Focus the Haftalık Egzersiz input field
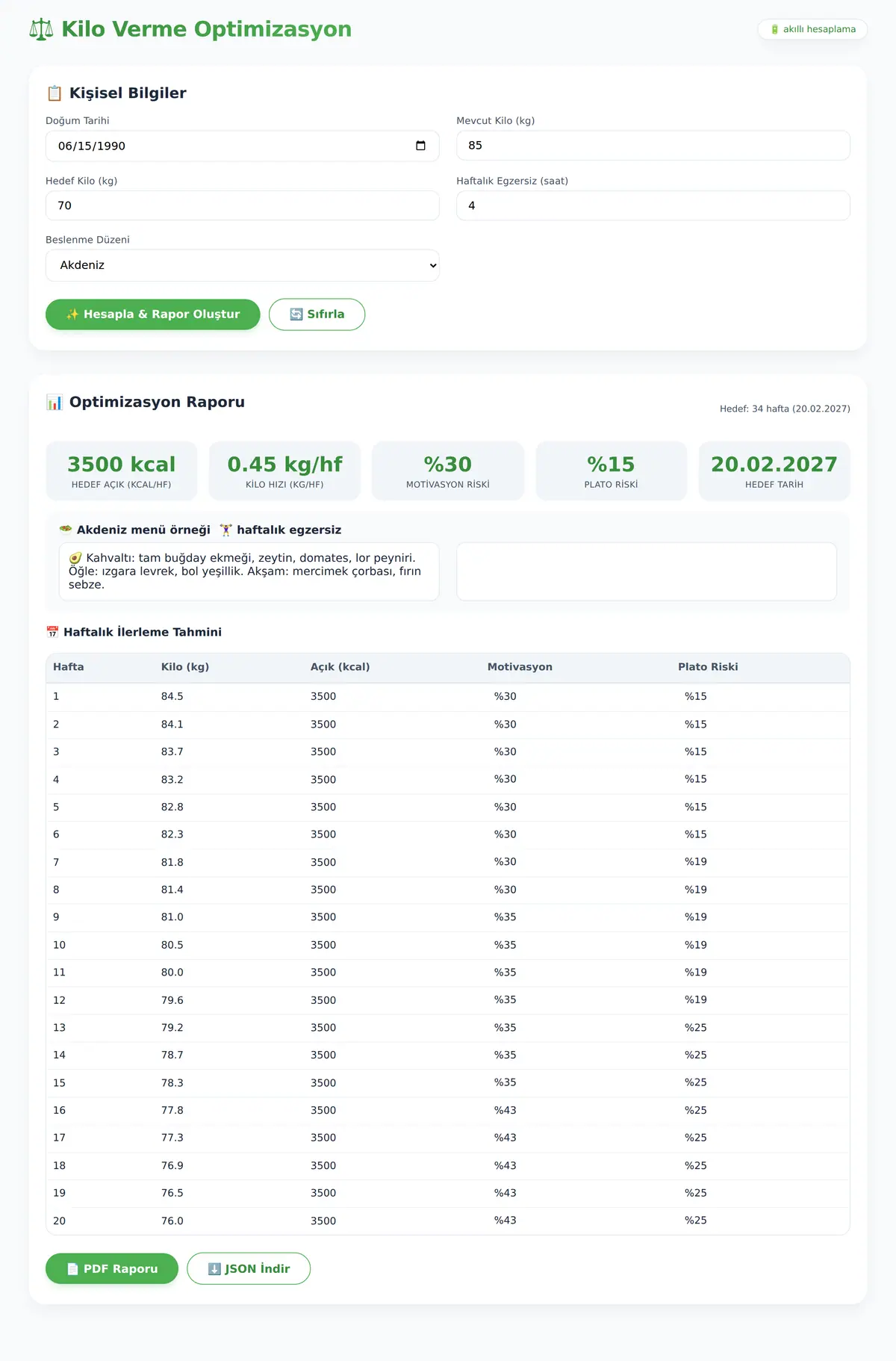Screen dimensions: 896x1361 653,205
